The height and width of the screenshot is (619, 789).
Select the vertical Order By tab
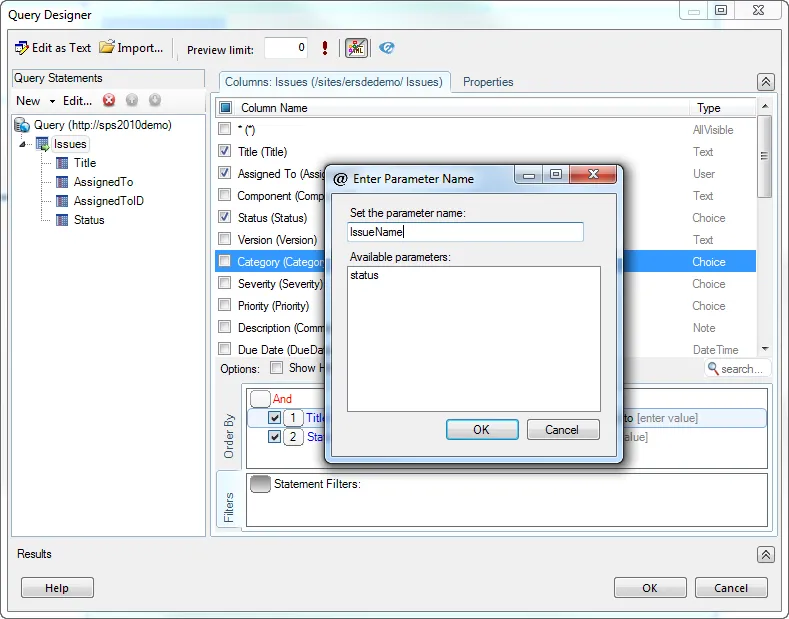[229, 437]
